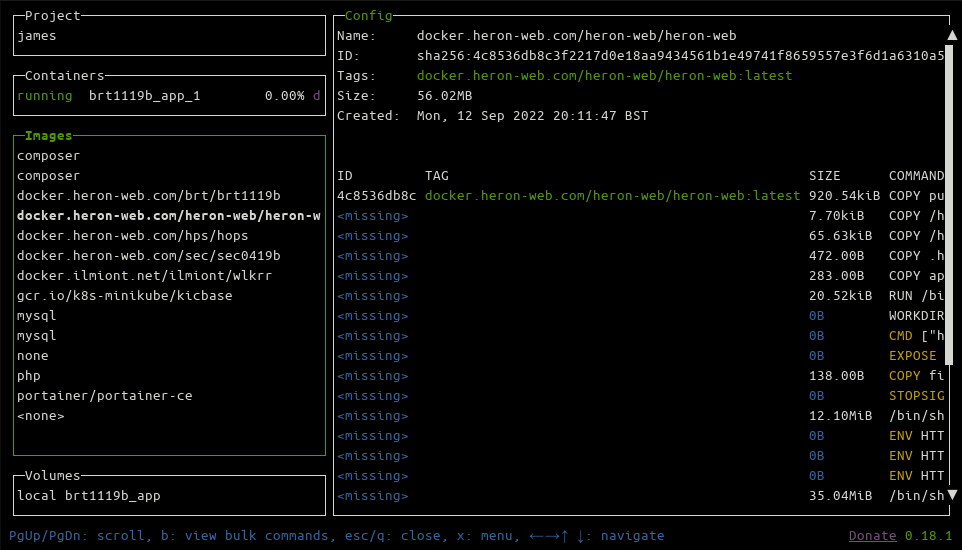Open the Project panel title
962x550 pixels.
tap(53, 15)
